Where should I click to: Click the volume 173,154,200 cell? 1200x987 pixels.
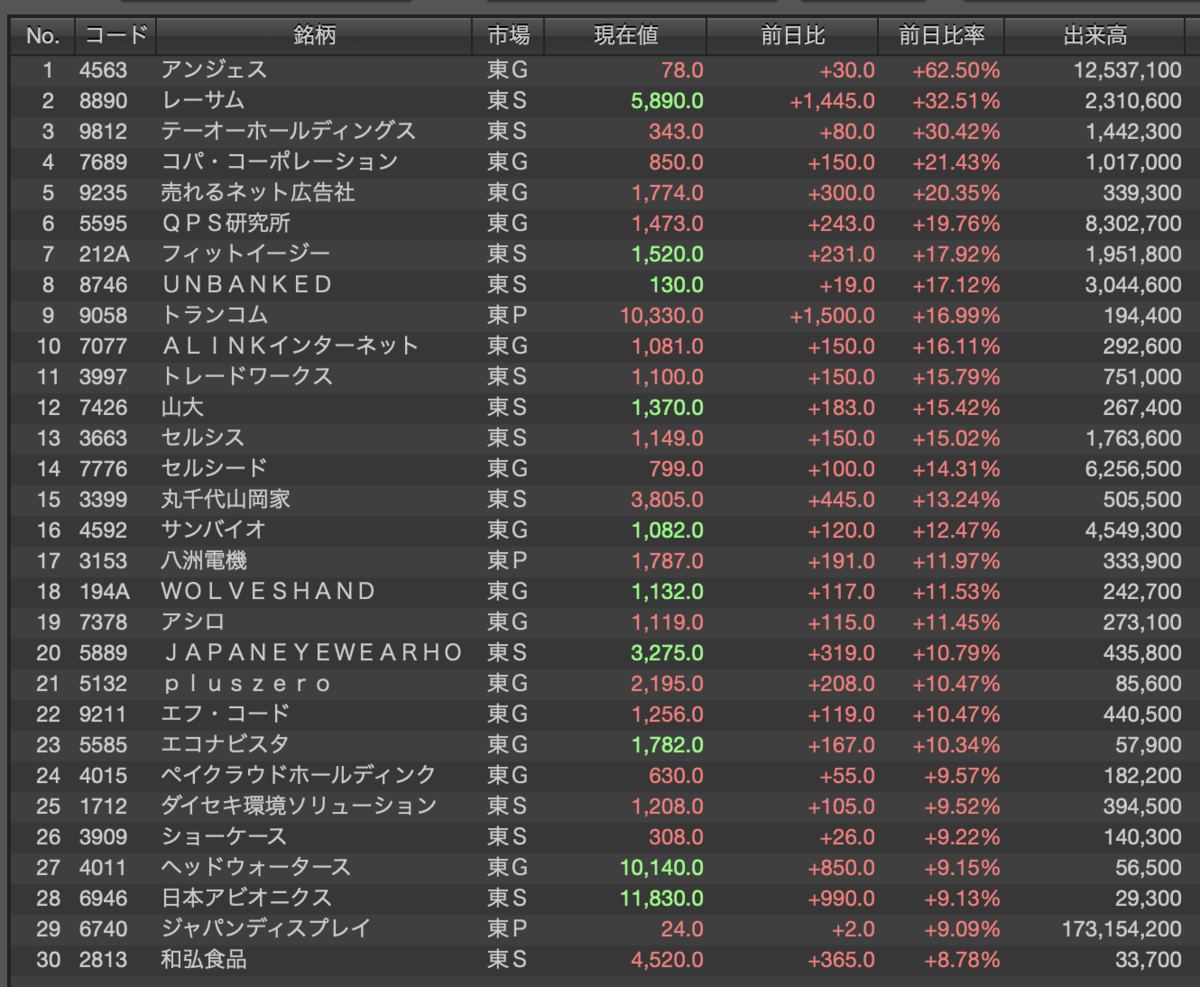point(1122,928)
